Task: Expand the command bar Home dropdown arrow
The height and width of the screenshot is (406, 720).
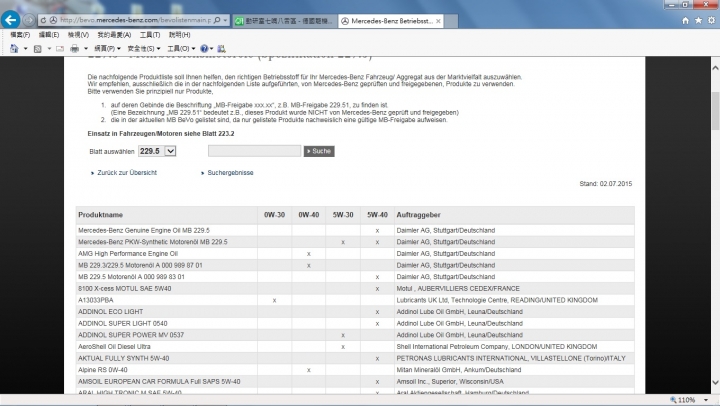Action: pyautogui.click(x=25, y=49)
